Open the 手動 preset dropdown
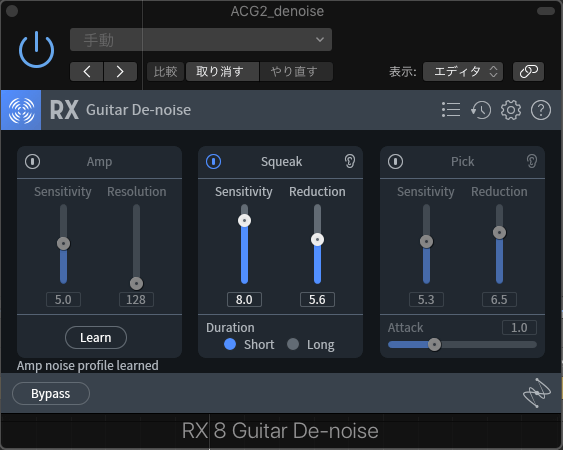Screen dimensions: 563x450 tap(201, 40)
